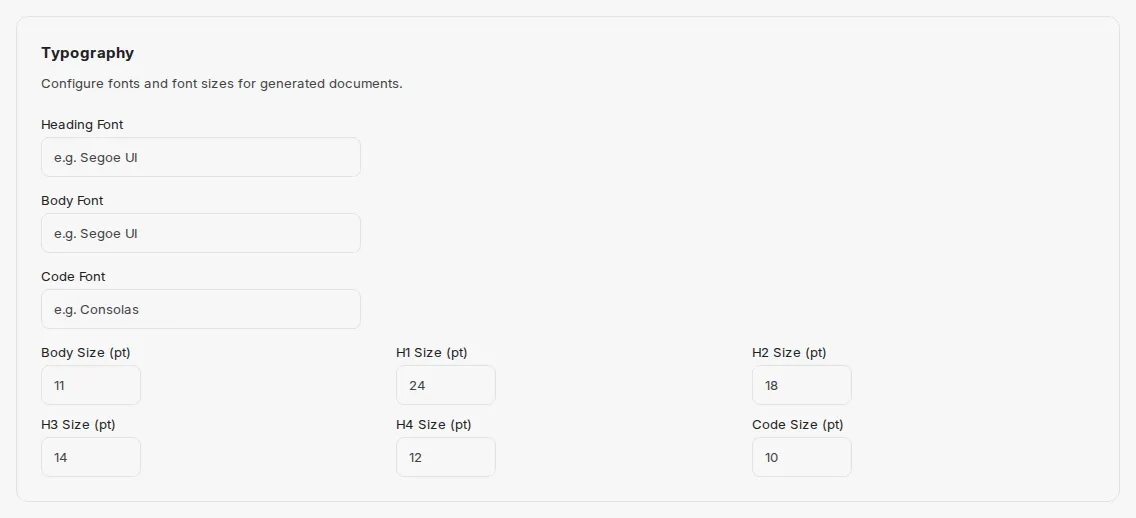Click the Body Size (pt) label

pos(85,353)
